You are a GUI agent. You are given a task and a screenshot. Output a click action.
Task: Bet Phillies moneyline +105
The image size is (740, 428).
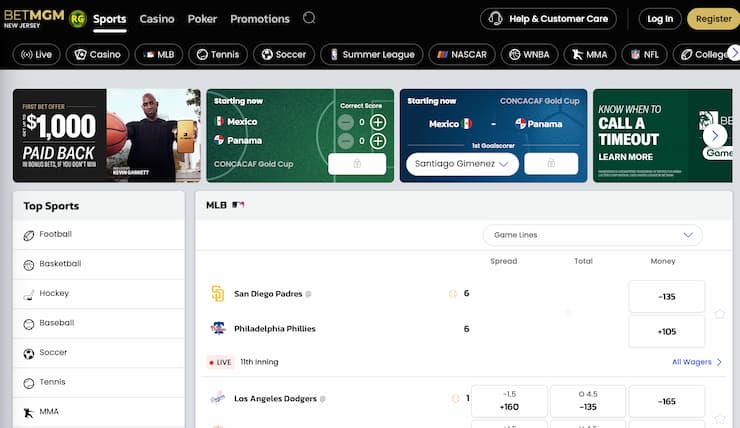pos(666,332)
